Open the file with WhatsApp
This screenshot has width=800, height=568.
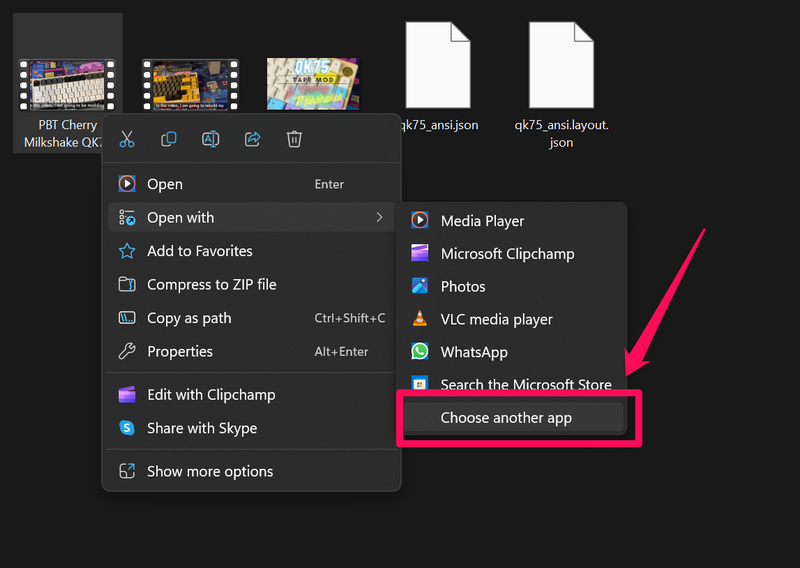point(474,352)
